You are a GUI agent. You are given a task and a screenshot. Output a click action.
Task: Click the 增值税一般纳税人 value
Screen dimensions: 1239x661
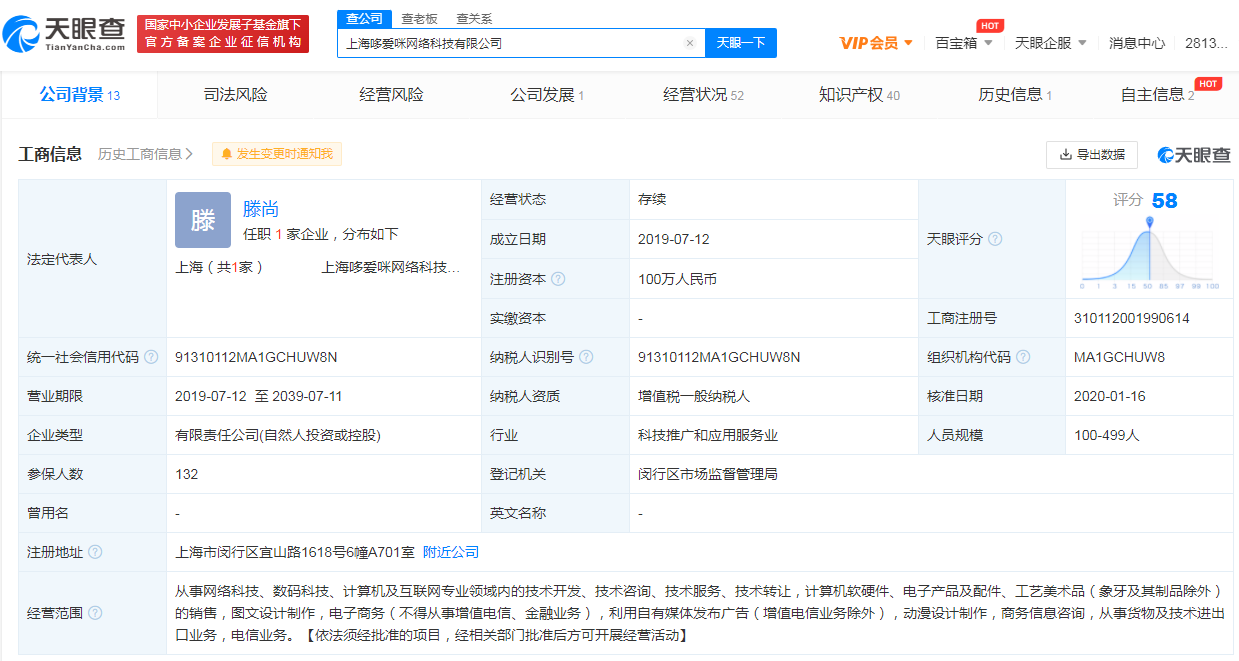click(x=694, y=396)
